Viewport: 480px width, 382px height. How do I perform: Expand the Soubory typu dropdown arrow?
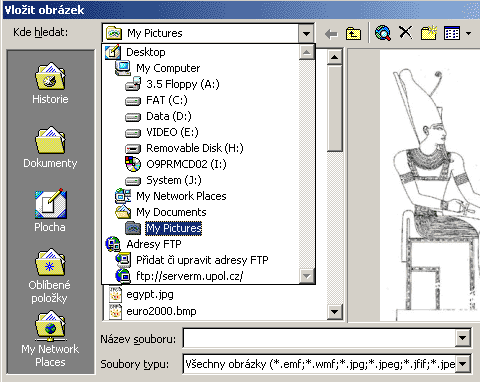(x=463, y=364)
